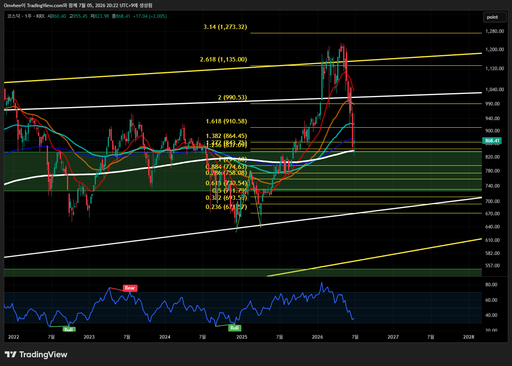Click 80.00 on the RSI axis
This screenshot has height=366, width=512.
491,285
